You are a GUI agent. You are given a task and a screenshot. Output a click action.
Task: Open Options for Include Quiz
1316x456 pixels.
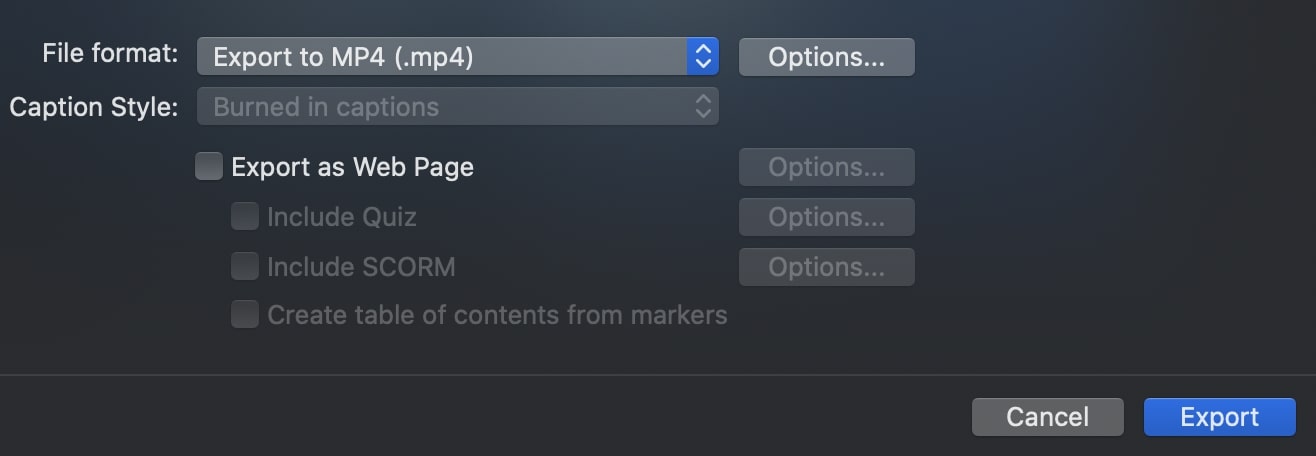826,217
